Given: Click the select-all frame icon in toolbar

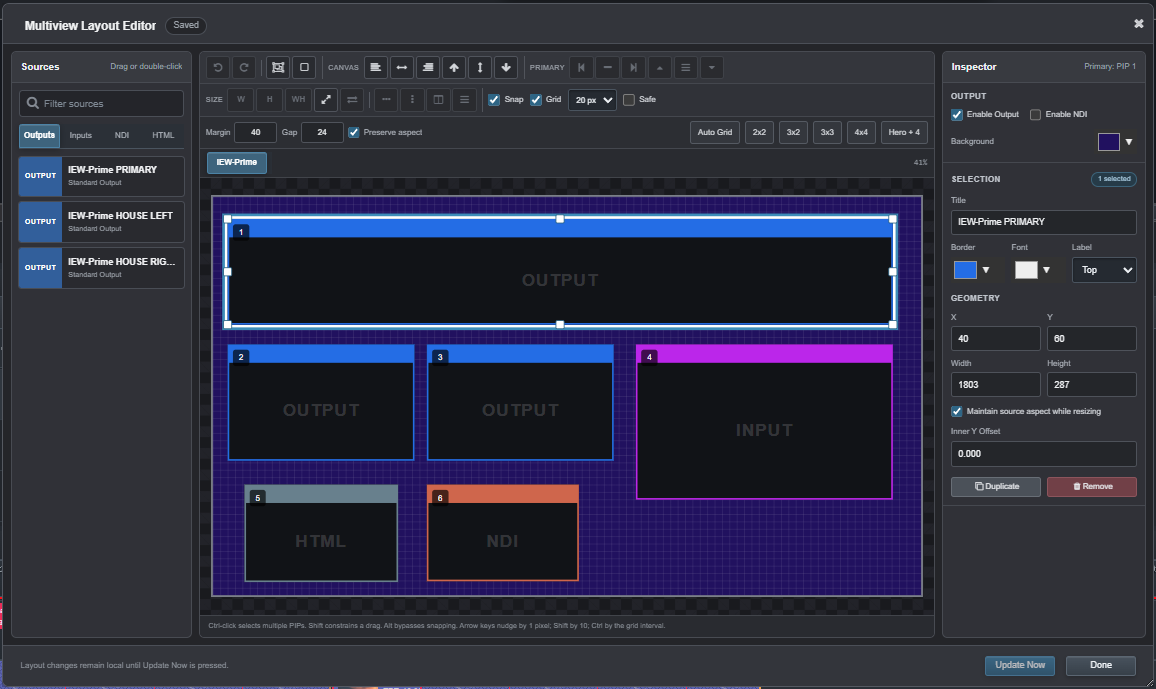Looking at the screenshot, I should tap(278, 67).
